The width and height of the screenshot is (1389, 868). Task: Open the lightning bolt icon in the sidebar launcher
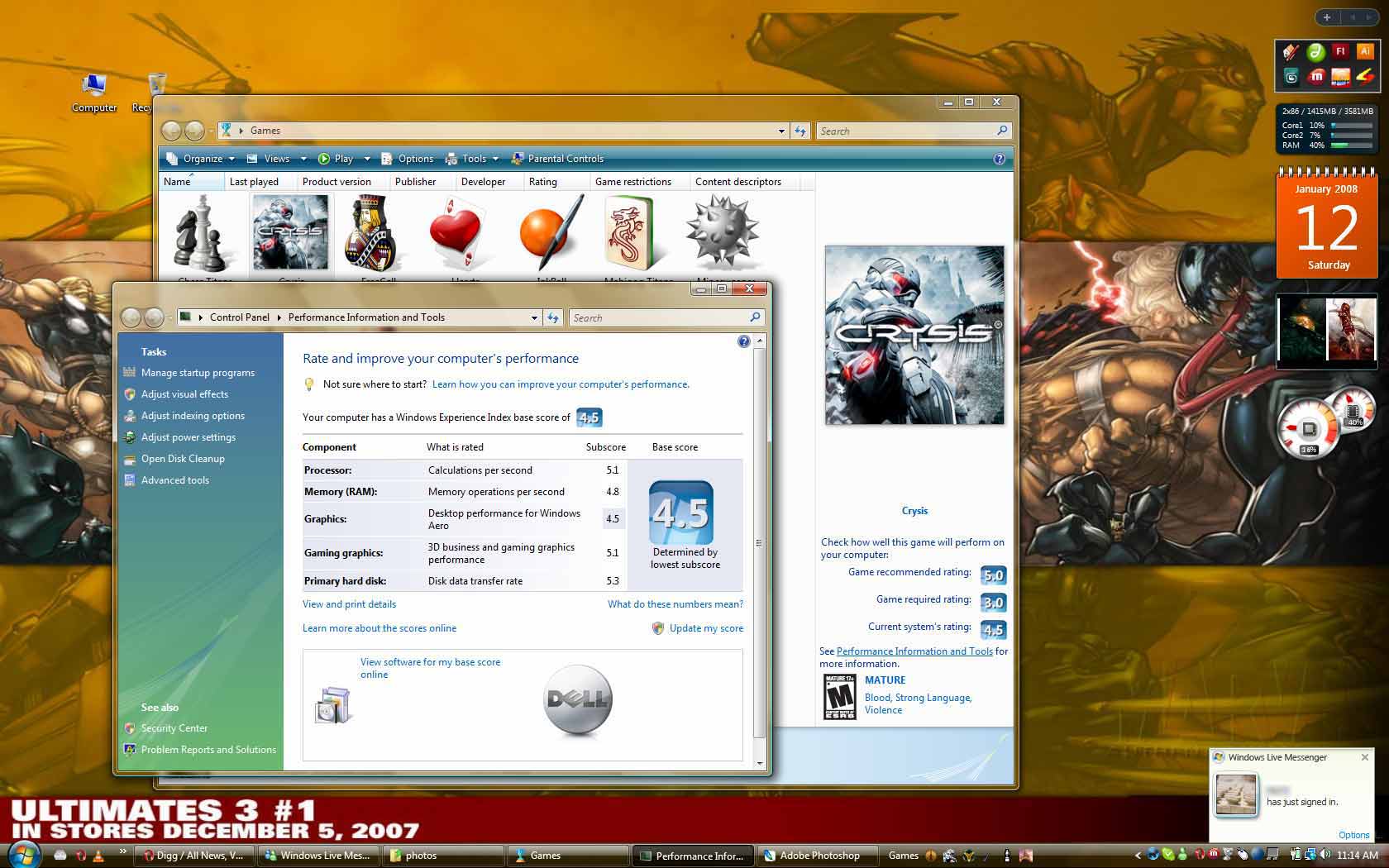point(1365,77)
